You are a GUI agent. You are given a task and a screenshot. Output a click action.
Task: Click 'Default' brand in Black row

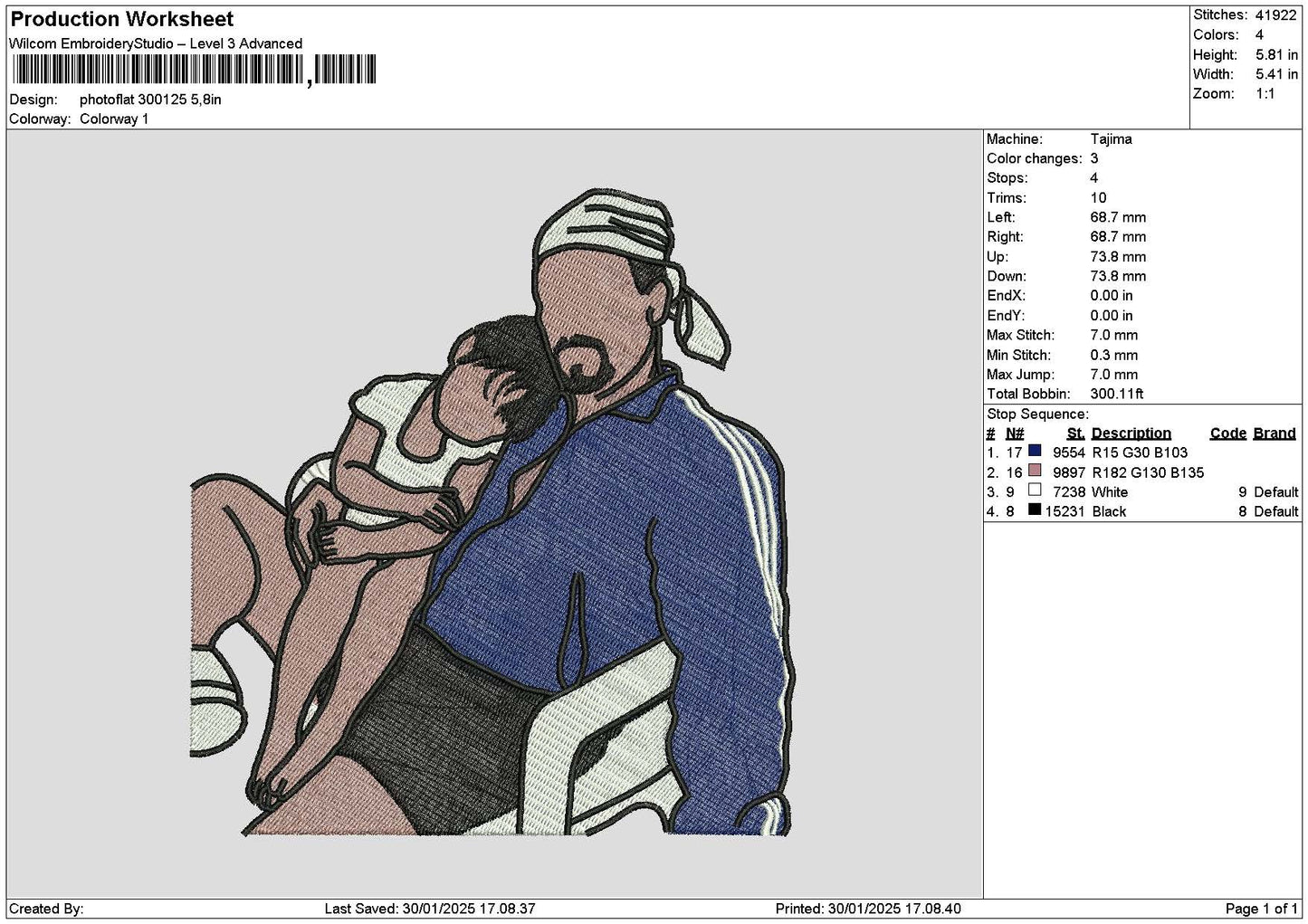[1276, 512]
